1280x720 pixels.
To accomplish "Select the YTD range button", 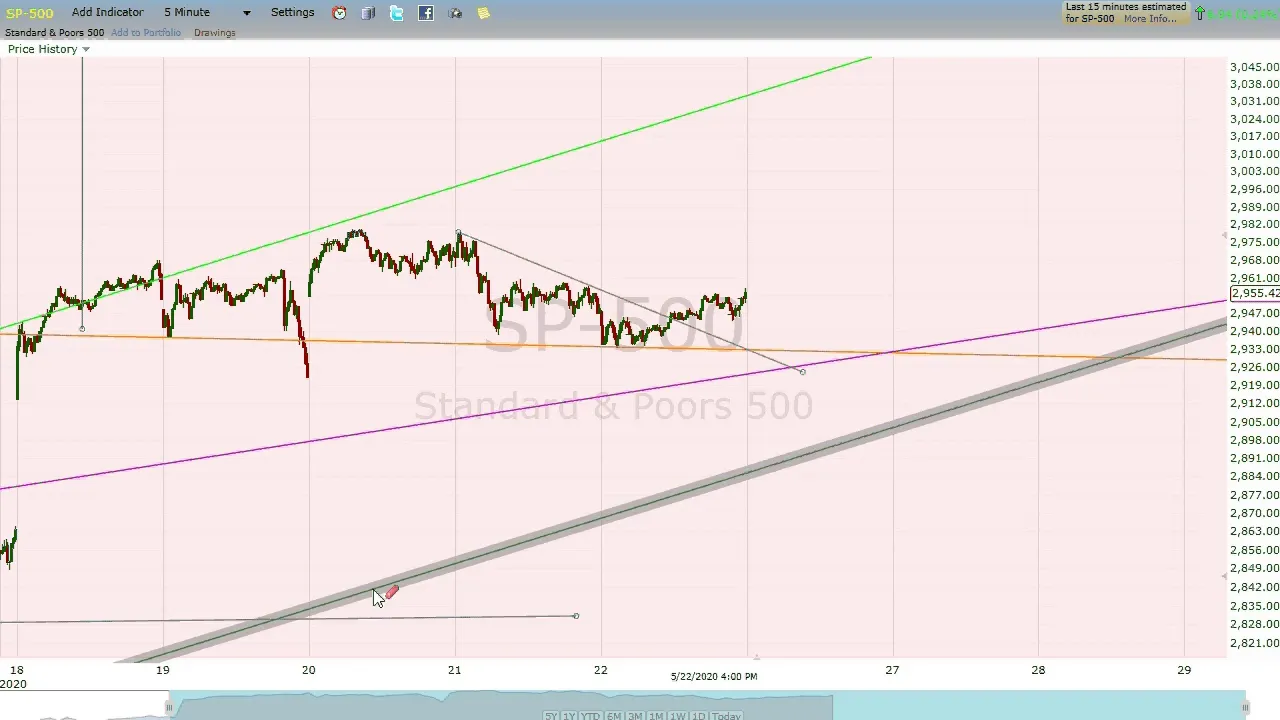I will [590, 716].
